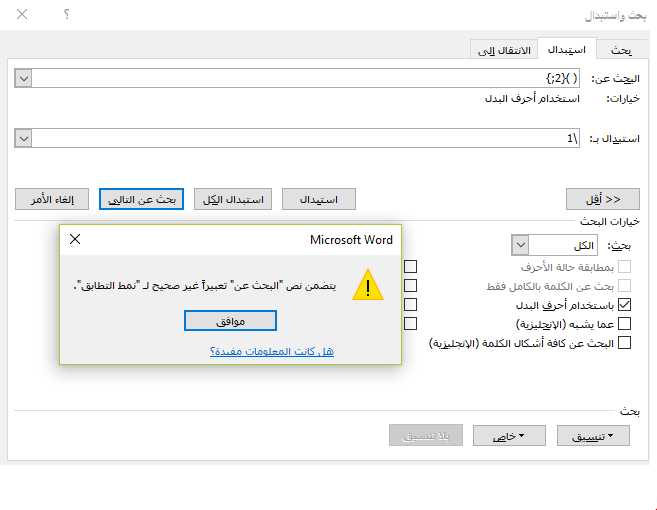Click the استخدام أحرف البدل options text

click(532, 99)
